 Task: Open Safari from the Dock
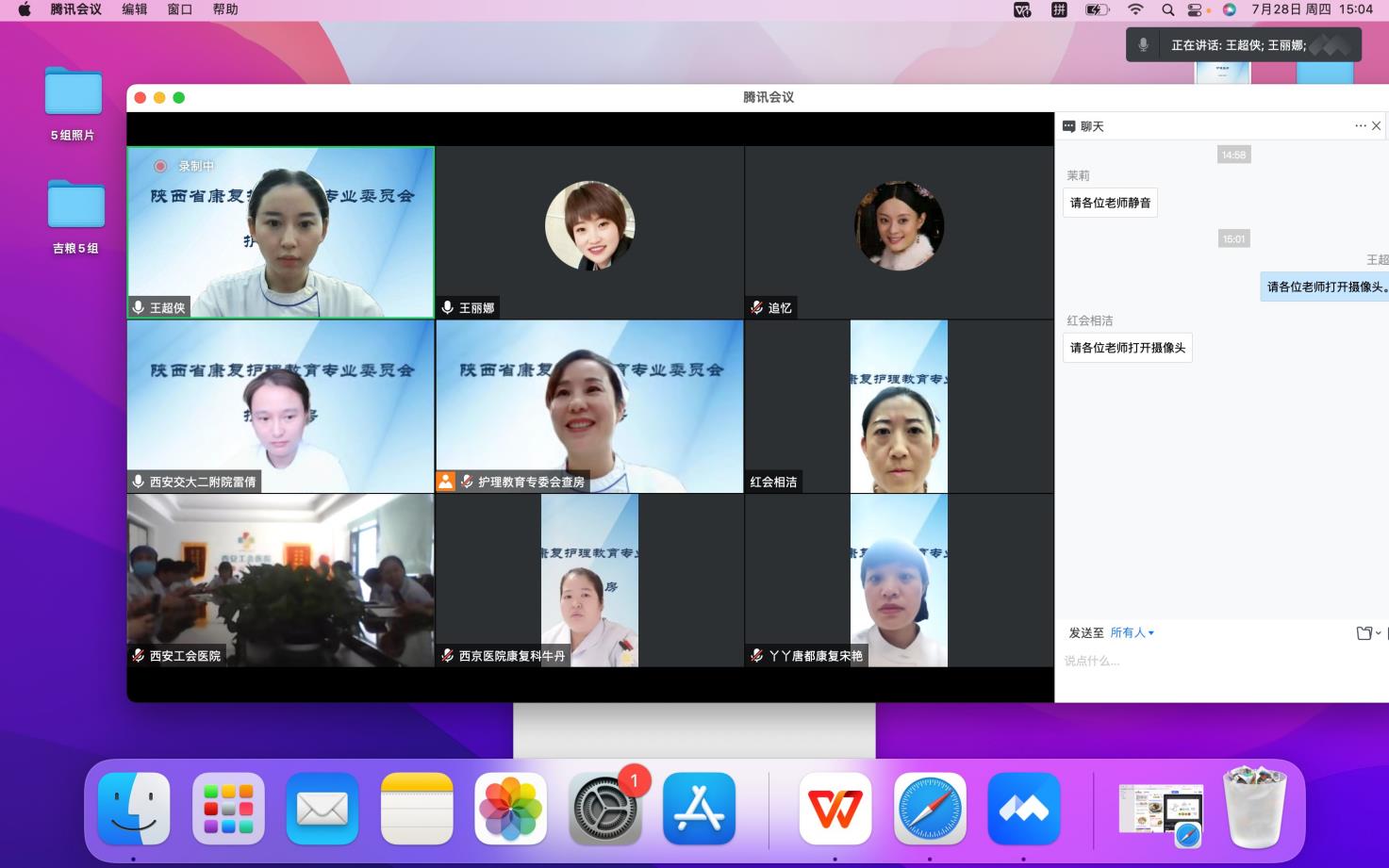coord(930,809)
